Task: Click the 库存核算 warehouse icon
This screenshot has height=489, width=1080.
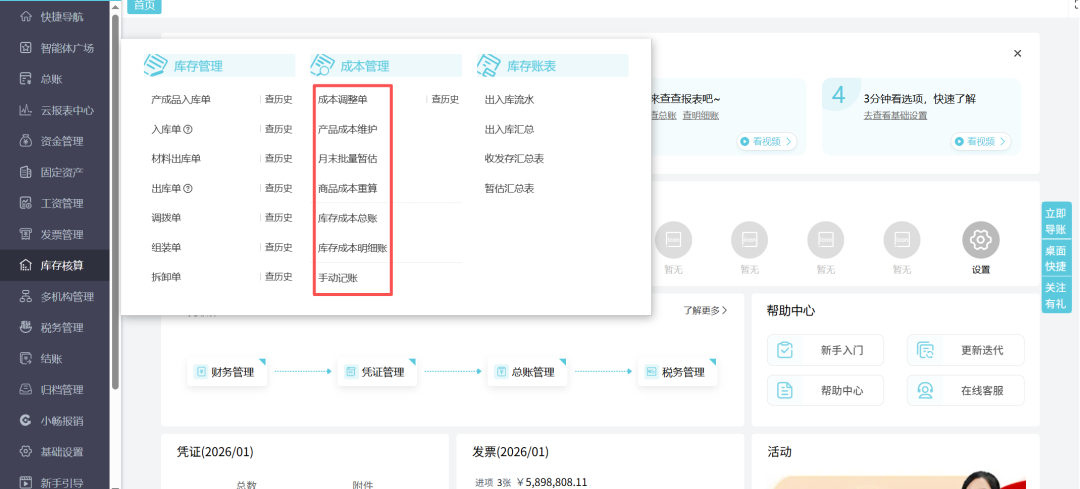Action: (25, 265)
